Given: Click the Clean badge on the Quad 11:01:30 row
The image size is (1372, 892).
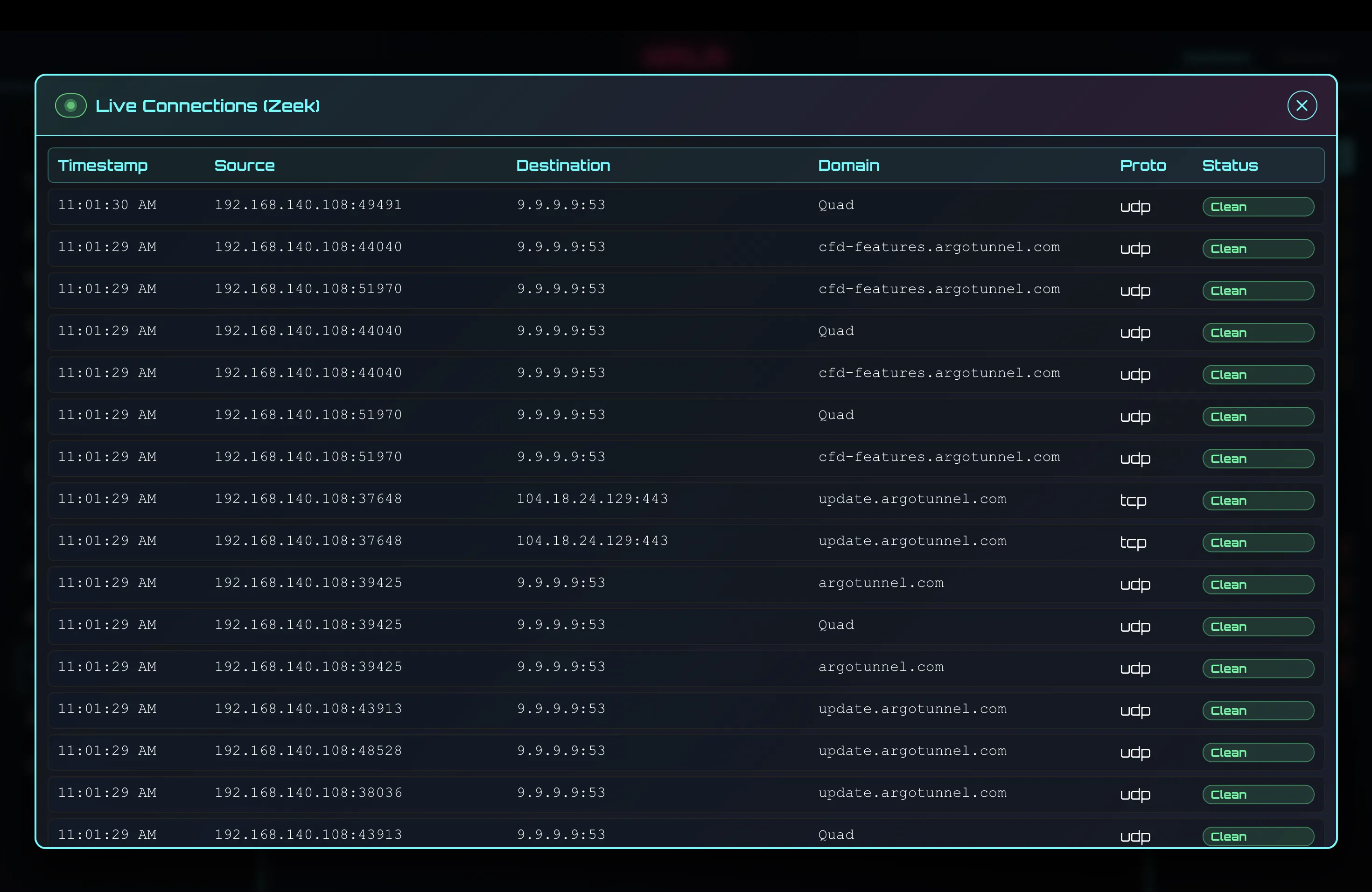Looking at the screenshot, I should pyautogui.click(x=1258, y=206).
